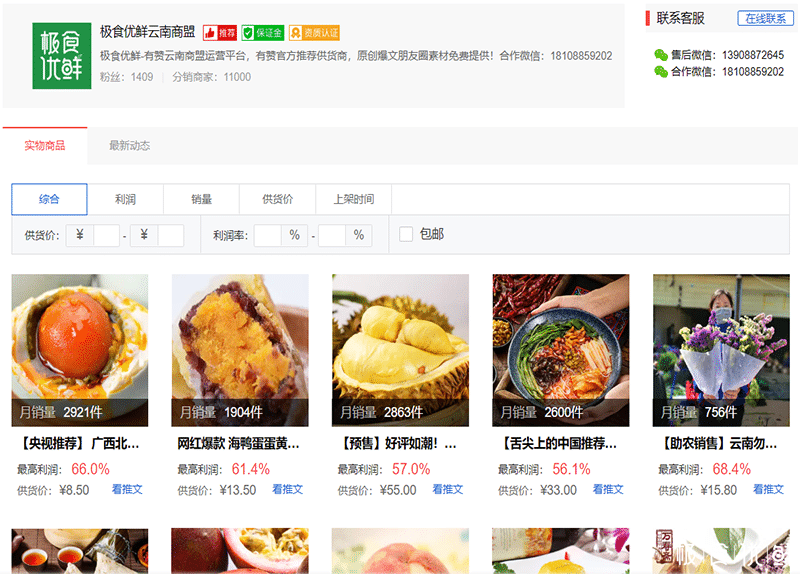Click the WeChat icon beside 合作微信
The image size is (800, 574).
(x=661, y=71)
